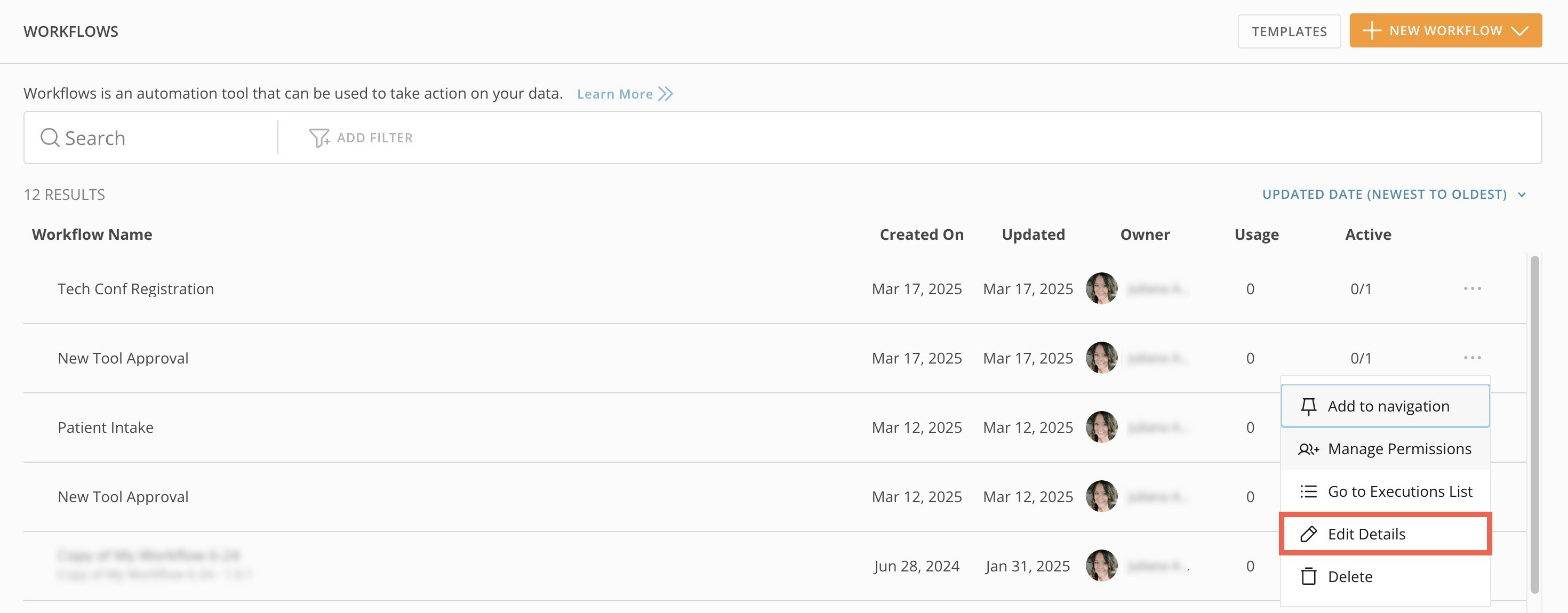
Task: Click the magnifier search icon
Action: click(49, 138)
